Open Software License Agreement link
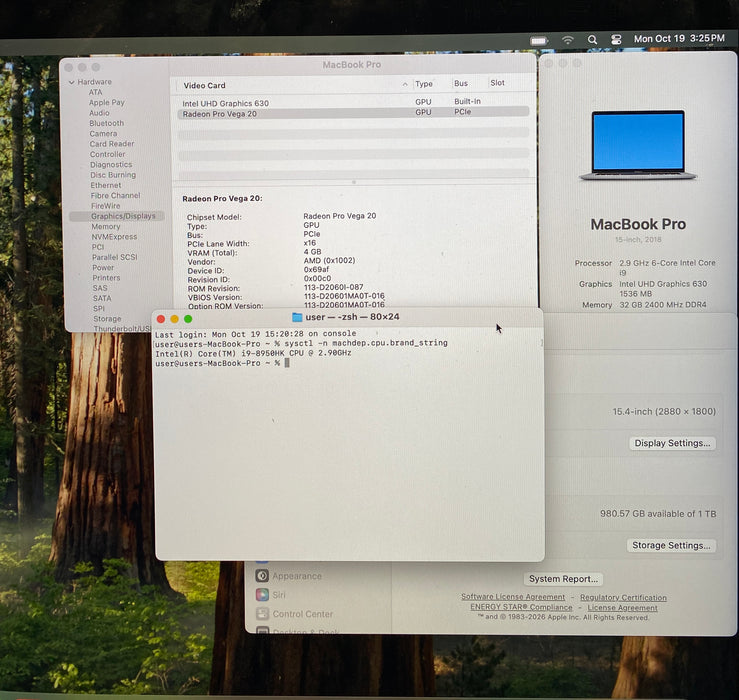 click(513, 597)
